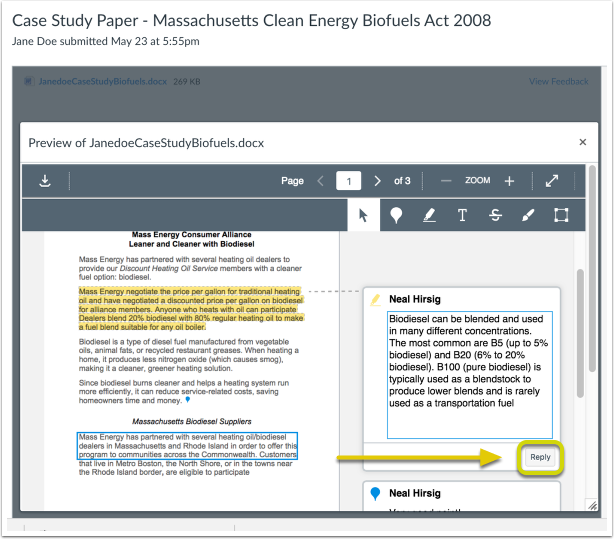
Task: Select the free draw brush tool
Action: [528, 215]
